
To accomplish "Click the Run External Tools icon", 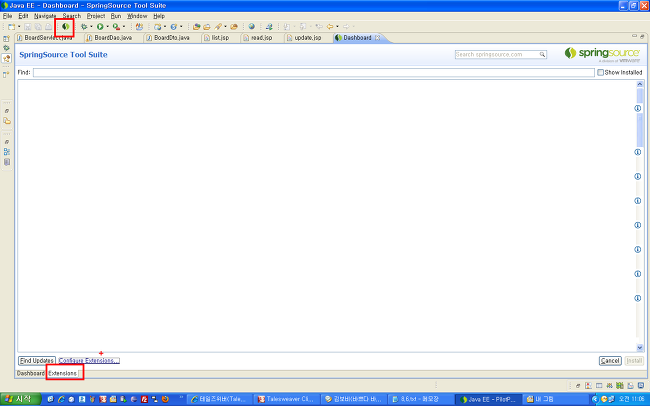I will point(116,27).
